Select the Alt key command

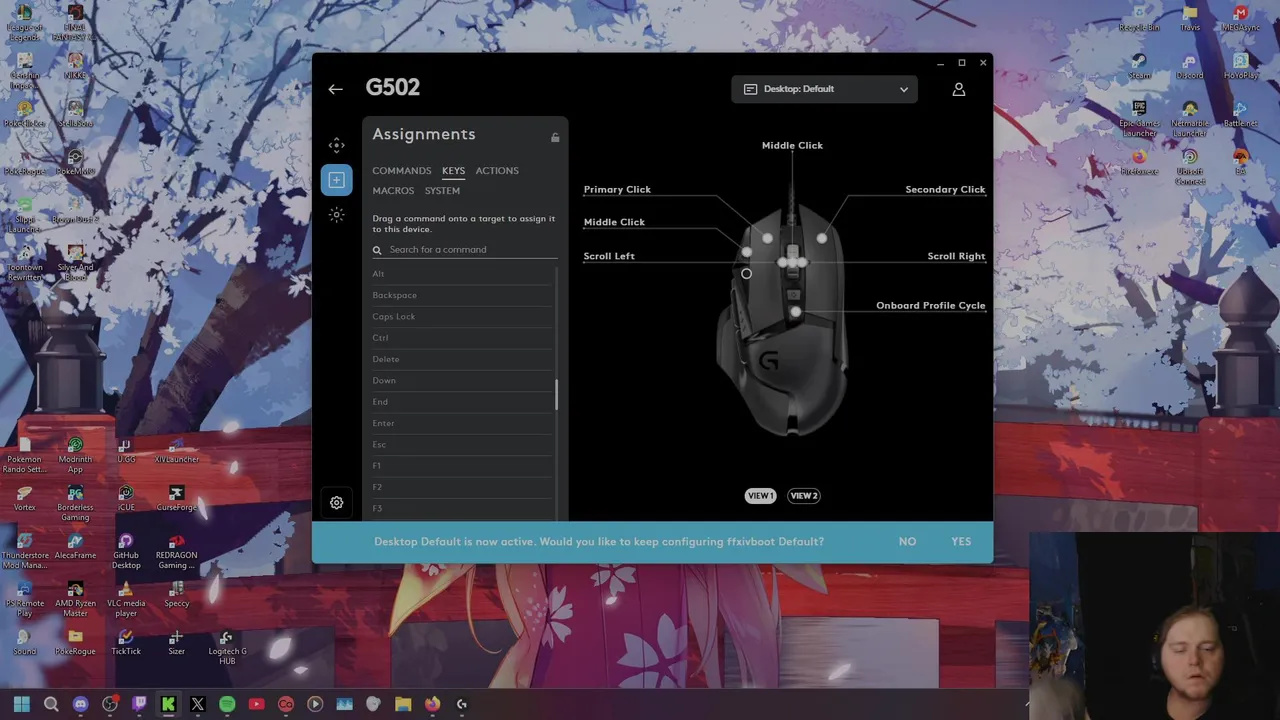click(462, 274)
